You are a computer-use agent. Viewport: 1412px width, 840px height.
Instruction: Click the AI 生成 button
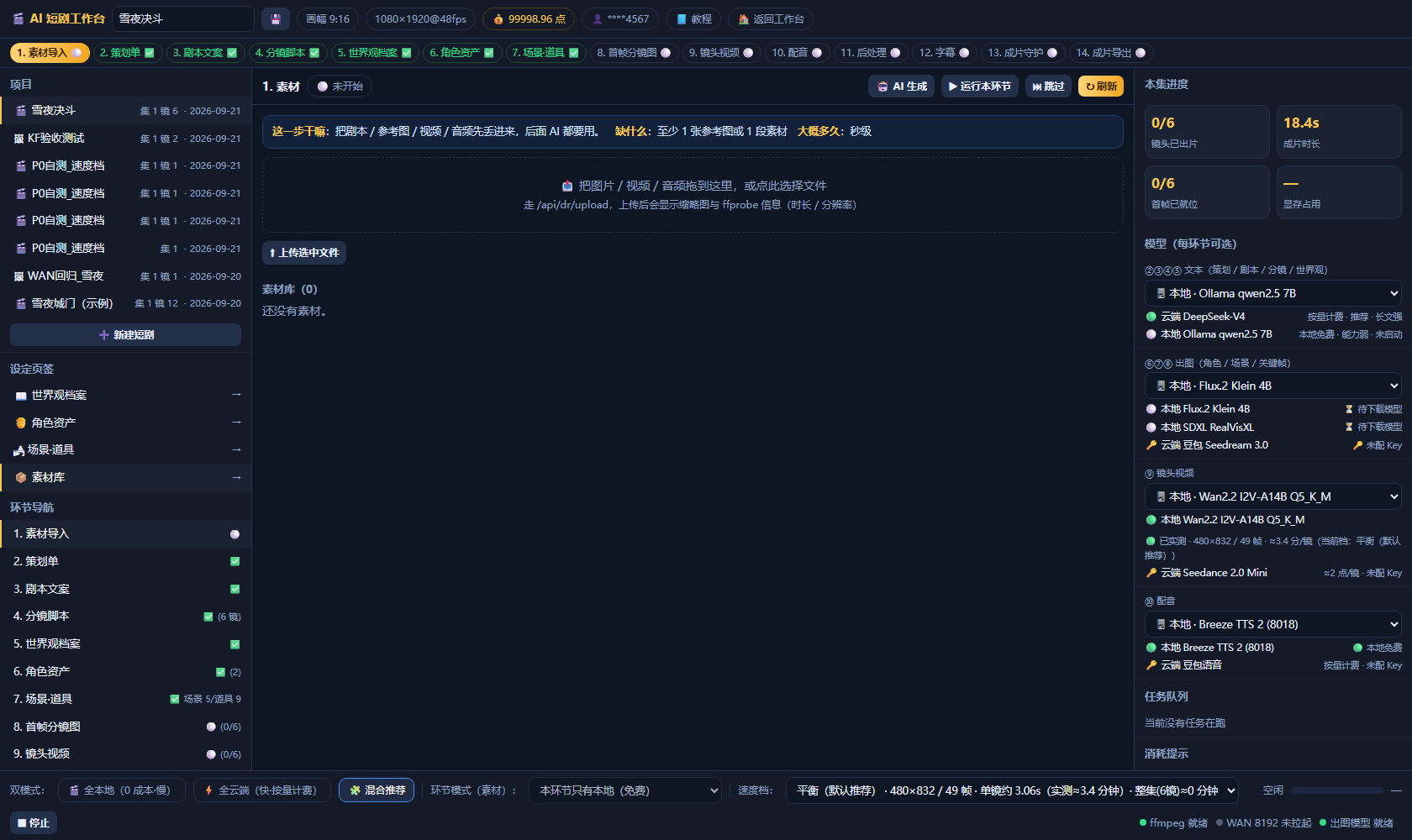click(902, 87)
